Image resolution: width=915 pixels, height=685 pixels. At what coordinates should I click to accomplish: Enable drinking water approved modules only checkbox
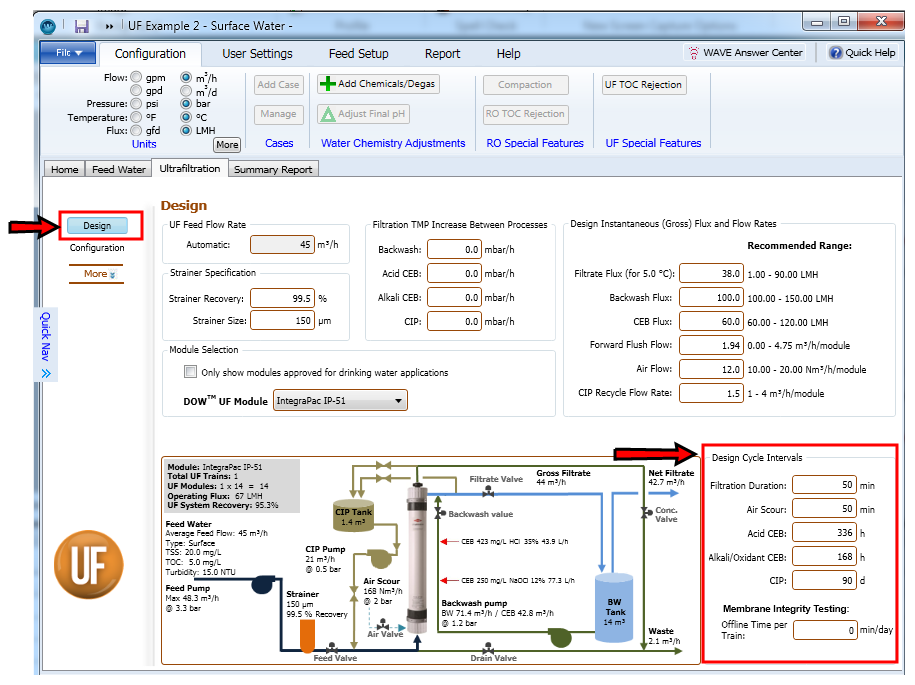point(190,372)
